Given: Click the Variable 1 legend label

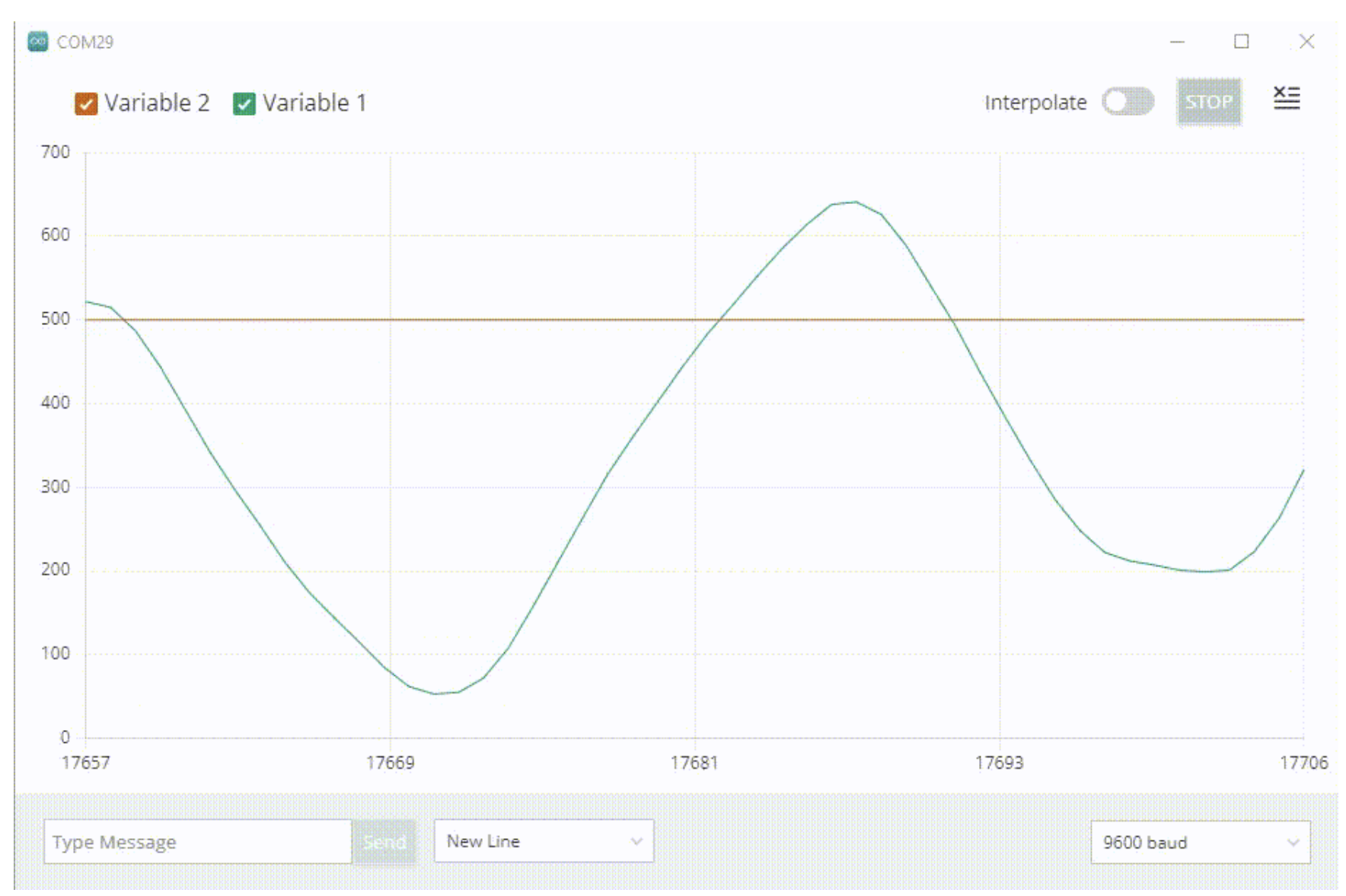Looking at the screenshot, I should coord(314,103).
